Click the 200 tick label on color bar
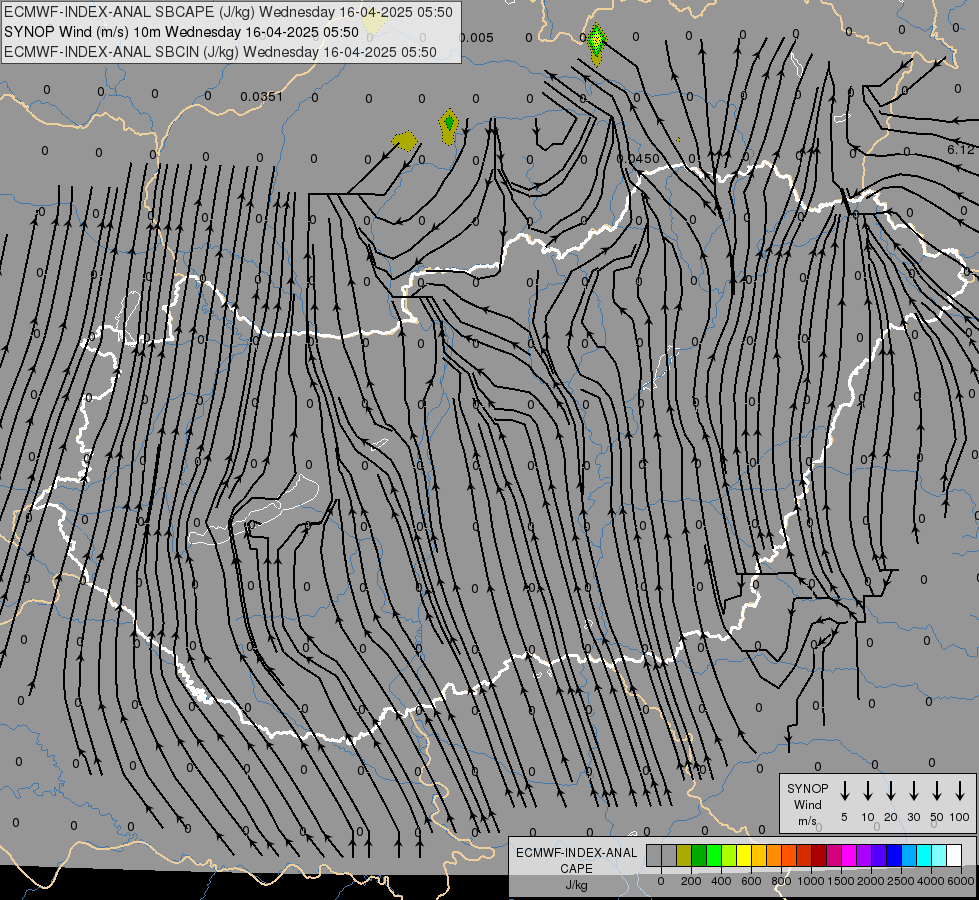The width and height of the screenshot is (979, 900). click(691, 881)
